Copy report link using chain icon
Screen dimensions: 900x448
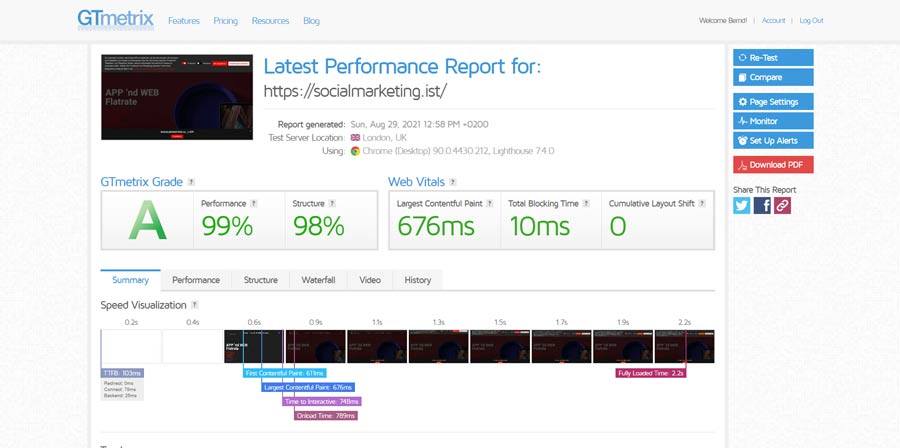click(782, 205)
